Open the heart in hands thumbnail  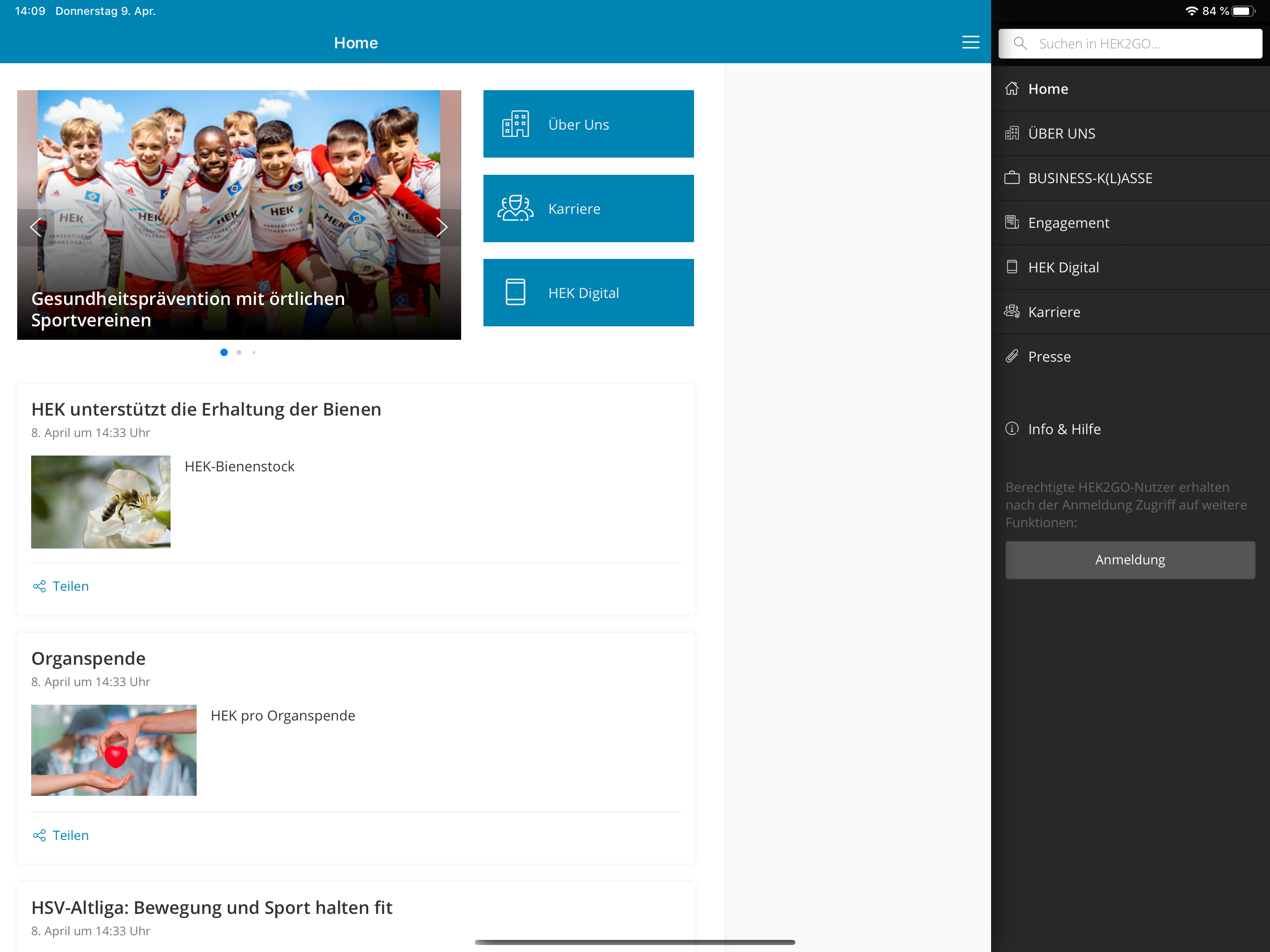114,750
